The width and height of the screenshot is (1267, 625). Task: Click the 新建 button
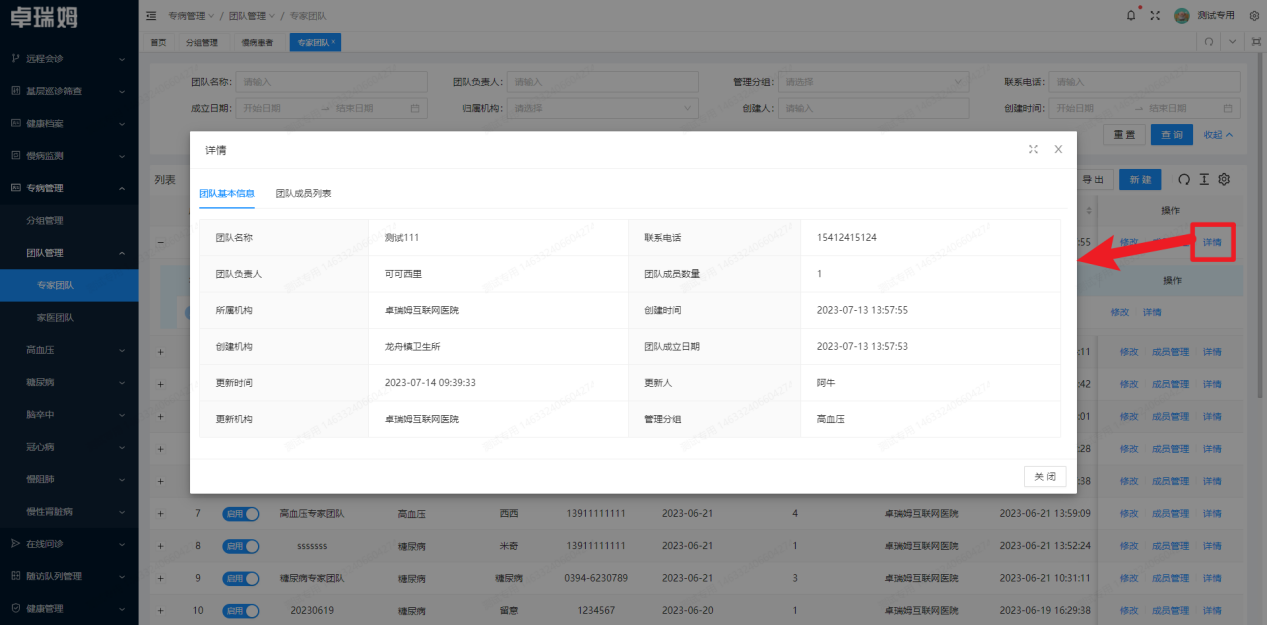(x=1140, y=179)
